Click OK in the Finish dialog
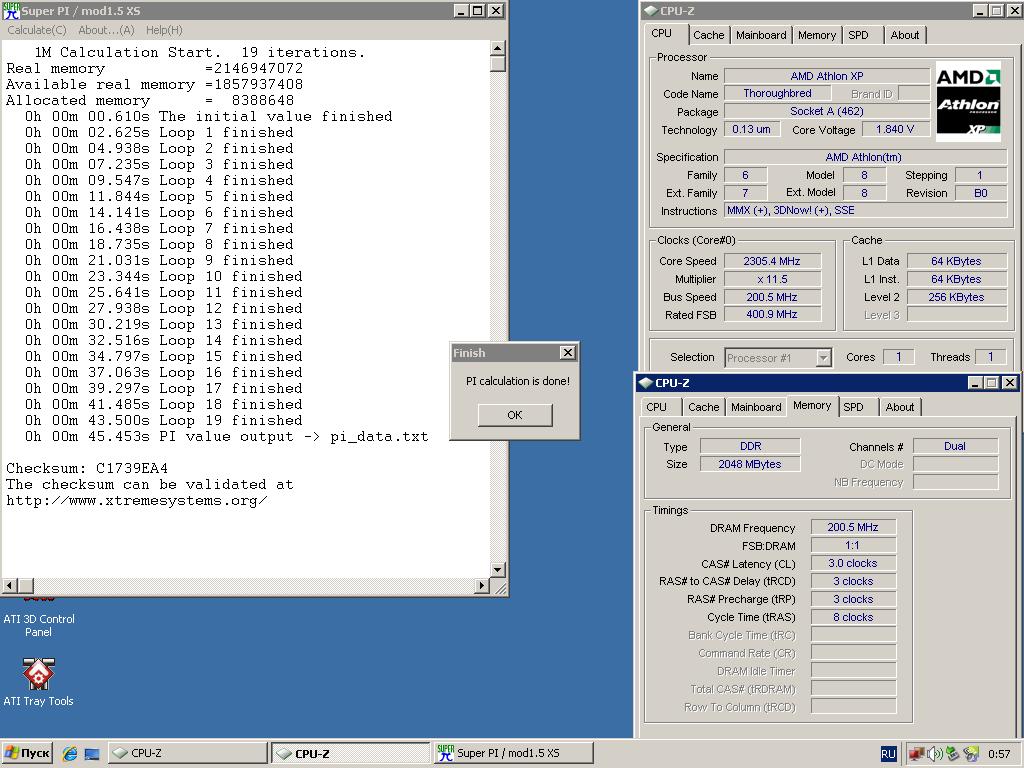 coord(515,415)
